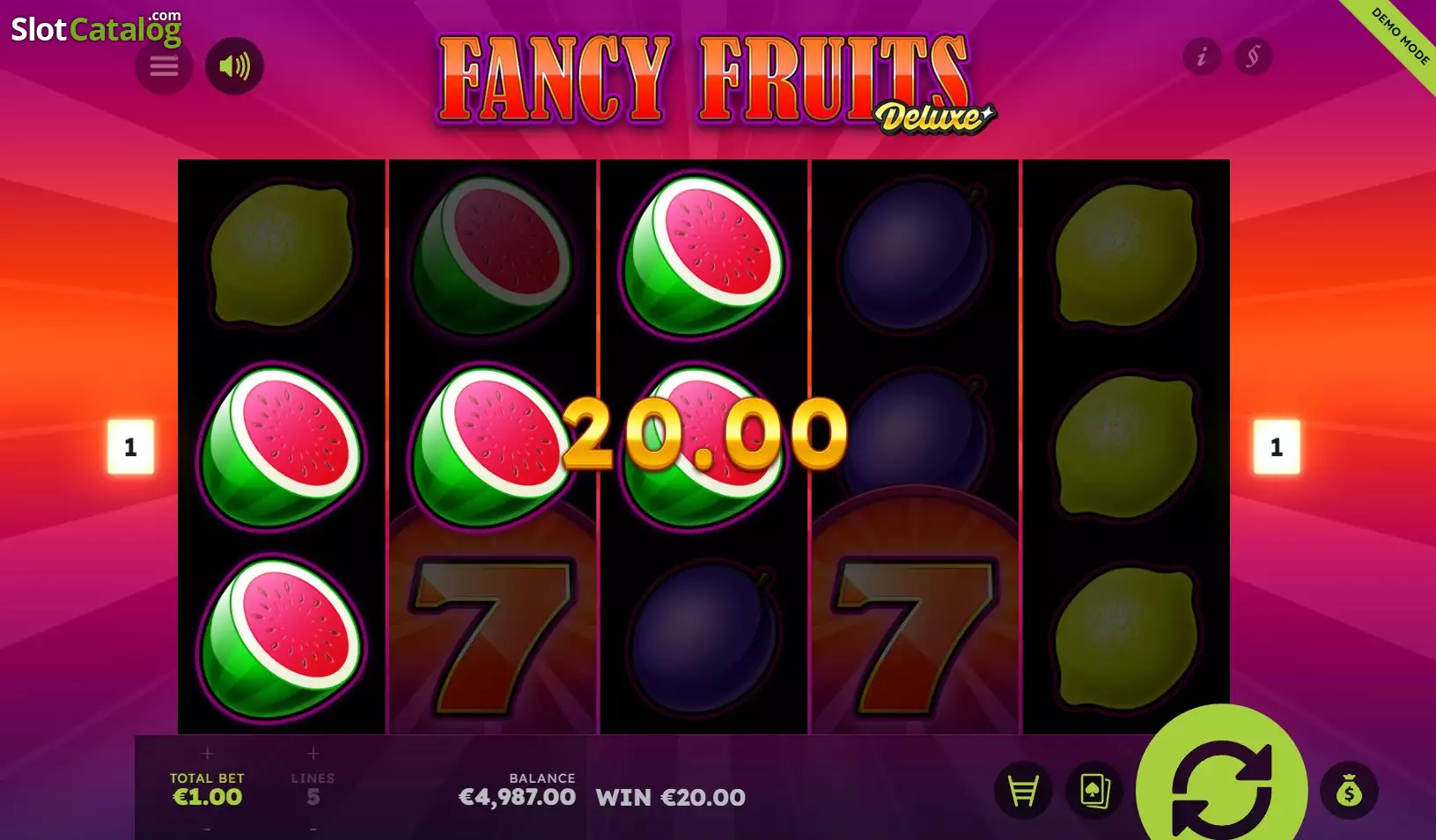1436x840 pixels.
Task: Mute the game sound
Action: point(234,66)
